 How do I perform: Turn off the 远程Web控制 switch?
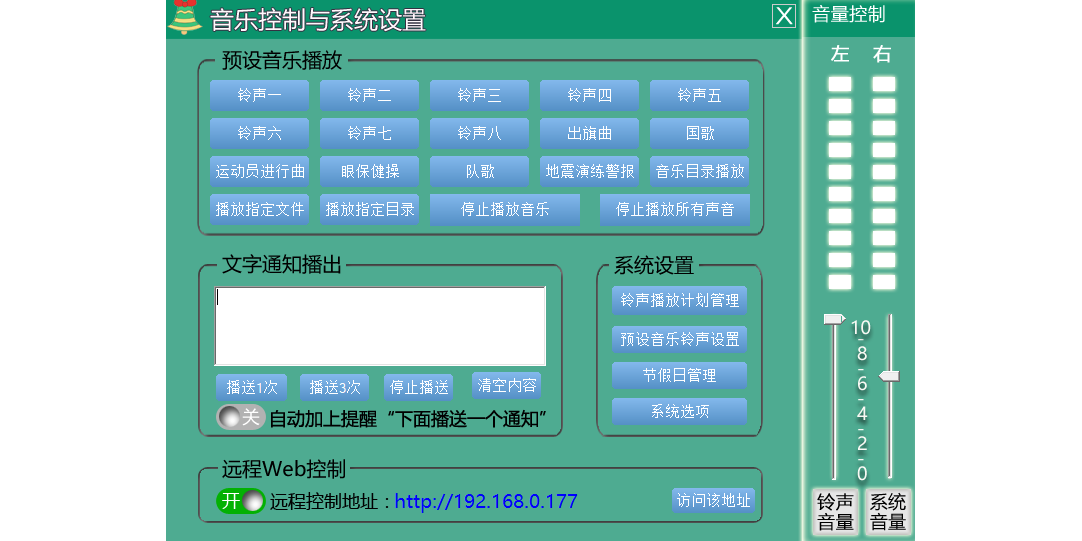click(x=240, y=501)
